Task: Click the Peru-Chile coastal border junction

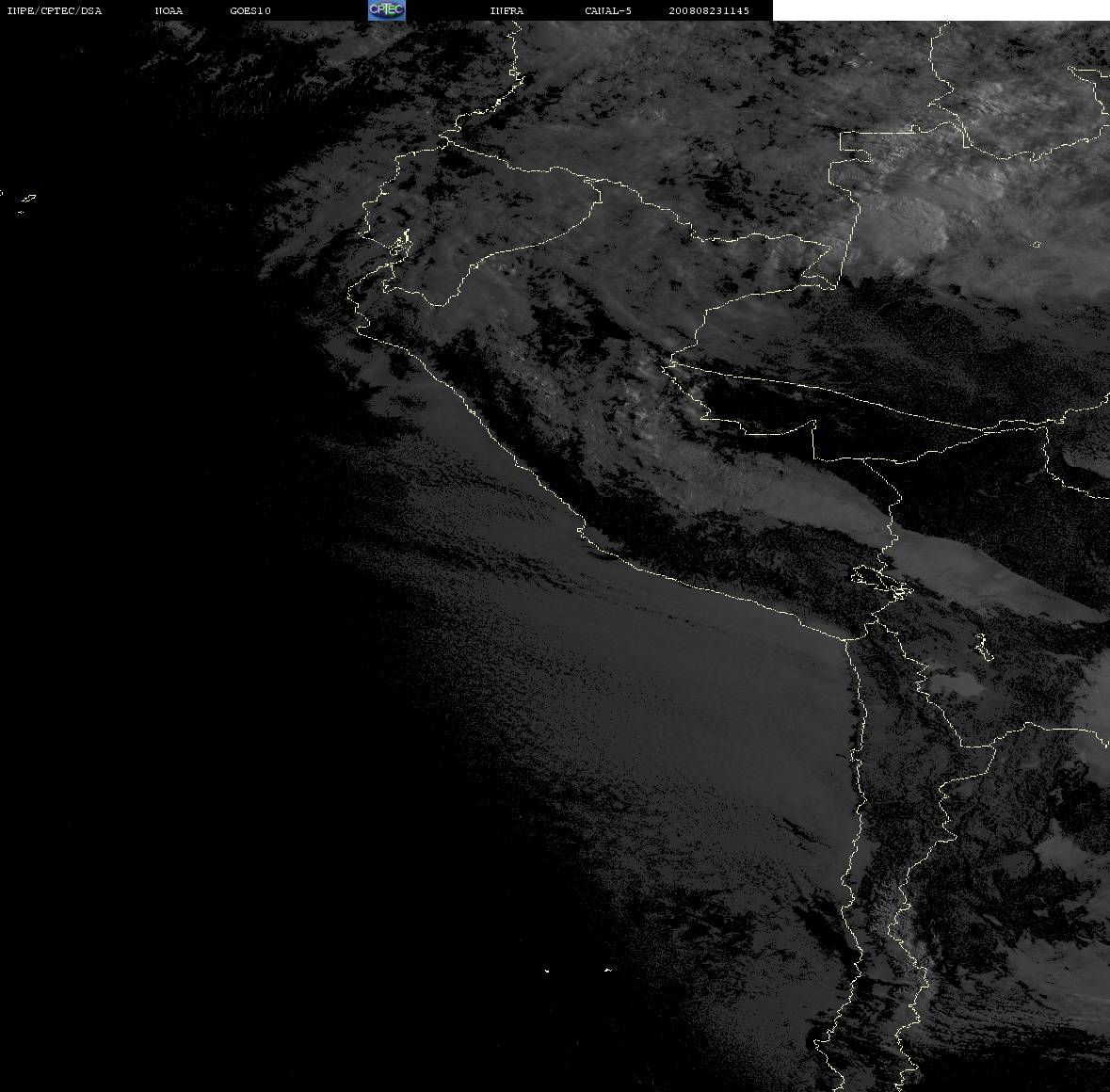Action: (848, 639)
